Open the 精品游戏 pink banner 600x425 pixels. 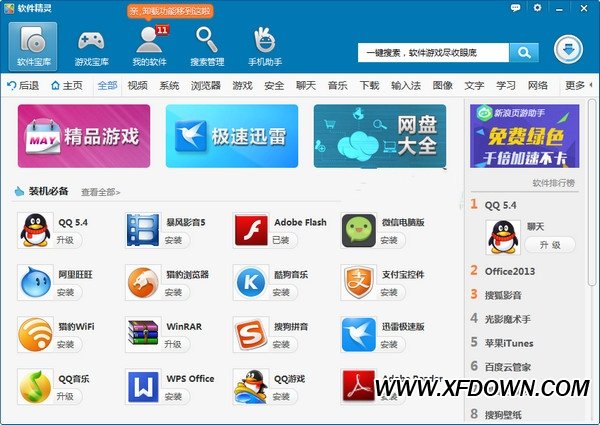point(84,136)
